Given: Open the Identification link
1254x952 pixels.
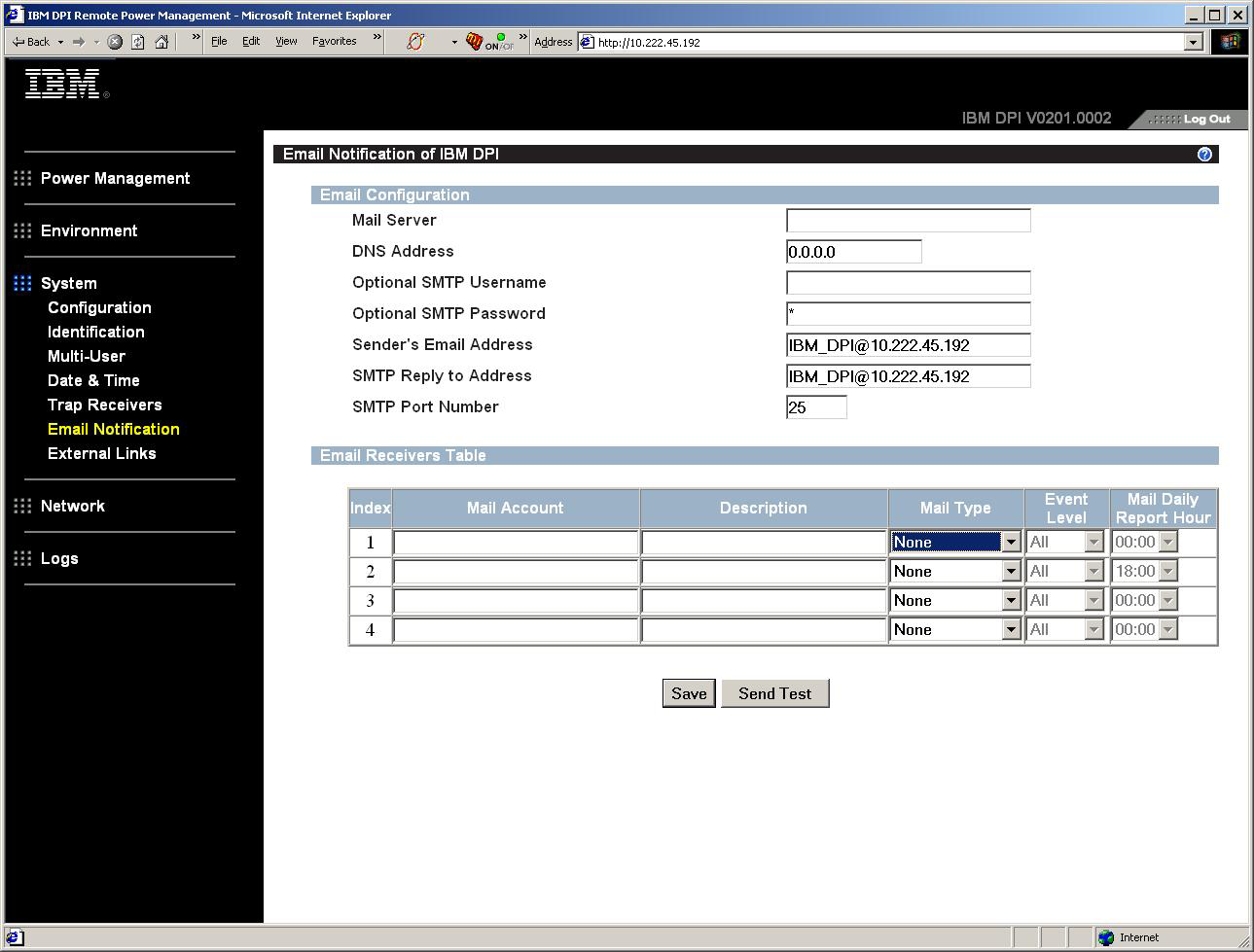Looking at the screenshot, I should tap(95, 332).
